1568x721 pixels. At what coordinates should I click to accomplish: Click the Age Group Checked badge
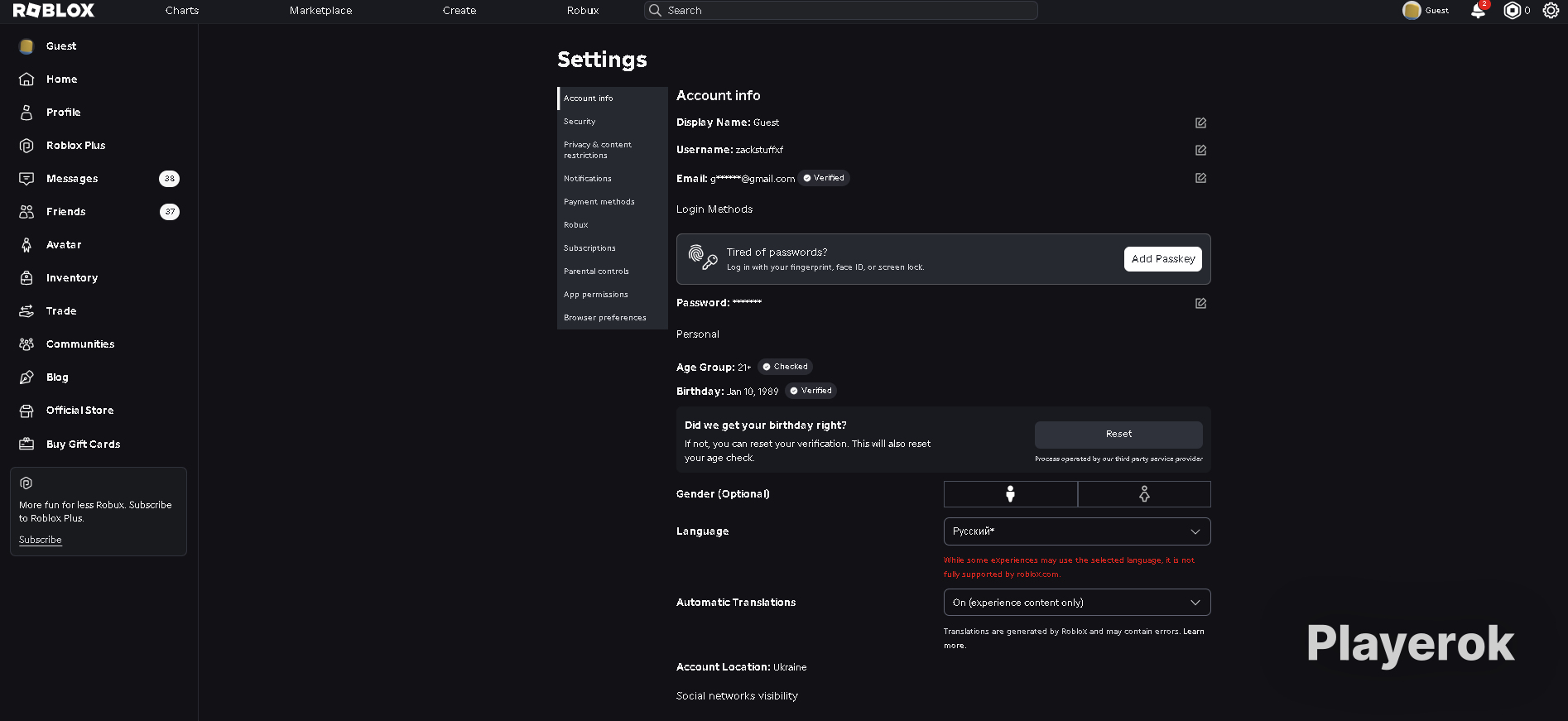(x=785, y=367)
